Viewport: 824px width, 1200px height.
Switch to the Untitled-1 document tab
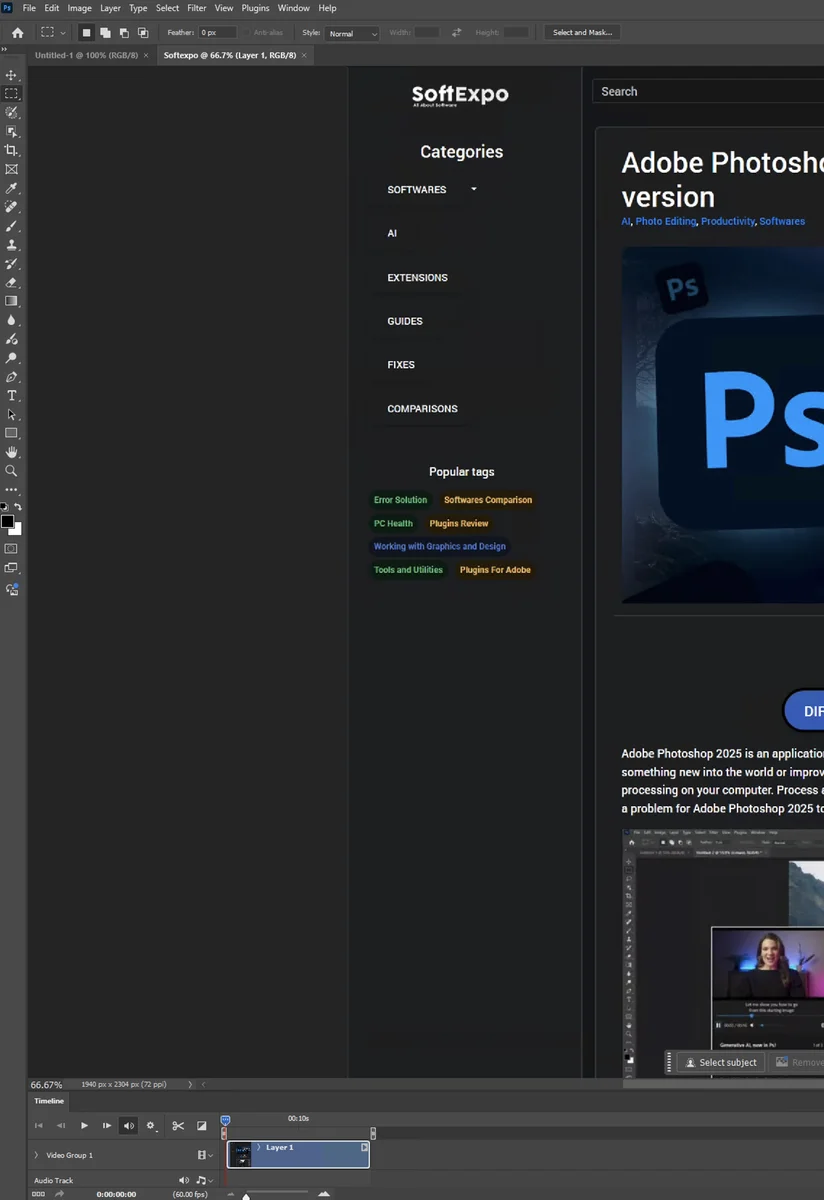pyautogui.click(x=85, y=55)
